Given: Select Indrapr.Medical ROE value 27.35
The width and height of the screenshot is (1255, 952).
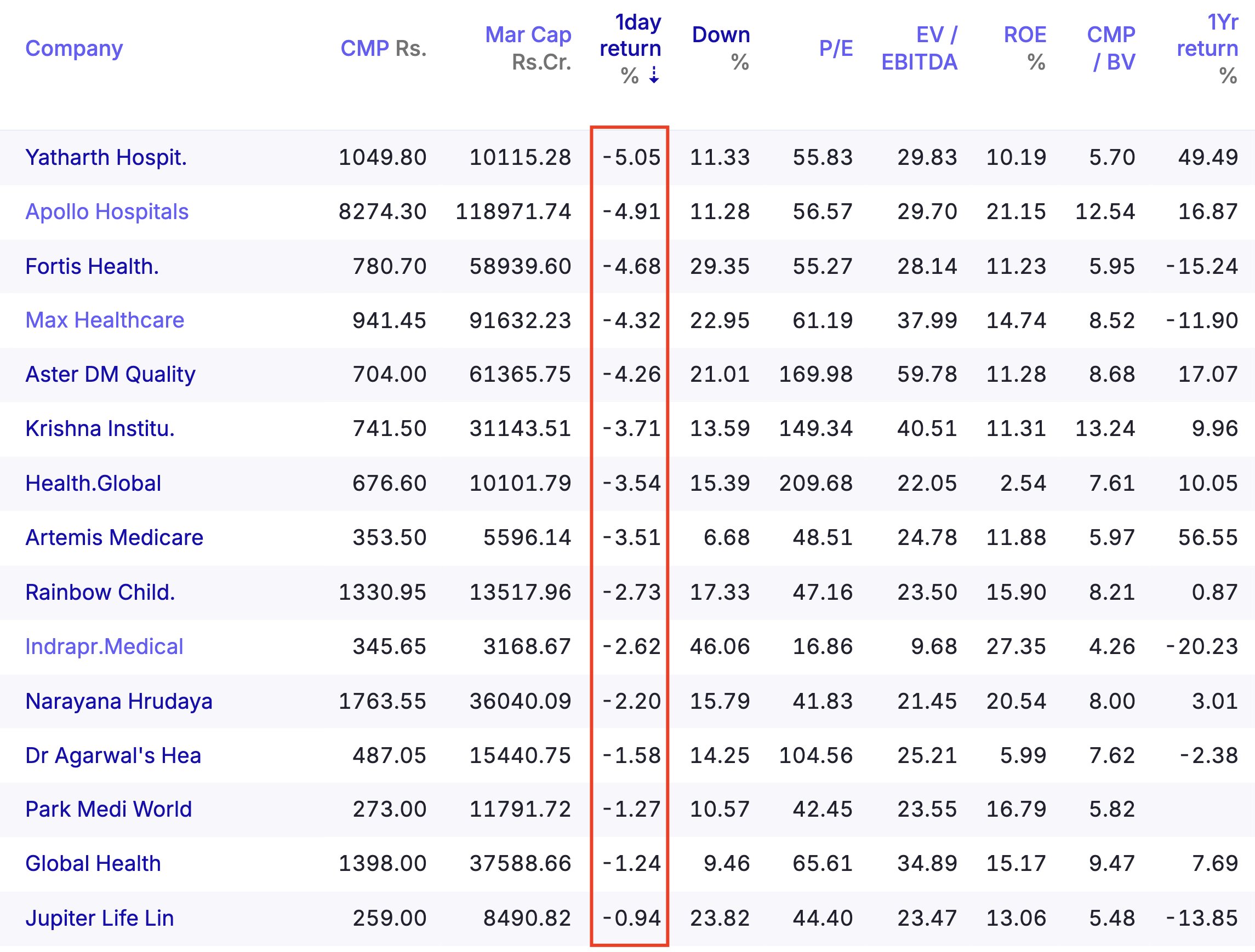Looking at the screenshot, I should [1016, 647].
